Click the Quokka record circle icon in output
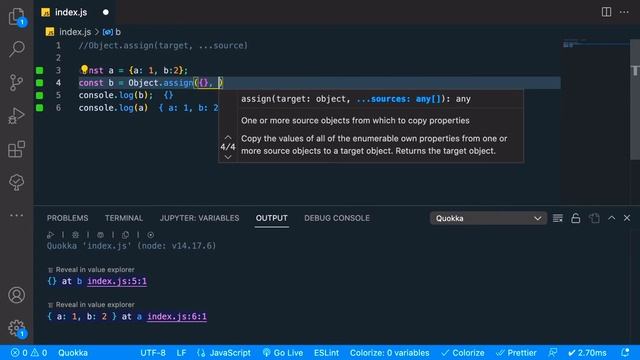The image size is (640, 360). point(151,235)
